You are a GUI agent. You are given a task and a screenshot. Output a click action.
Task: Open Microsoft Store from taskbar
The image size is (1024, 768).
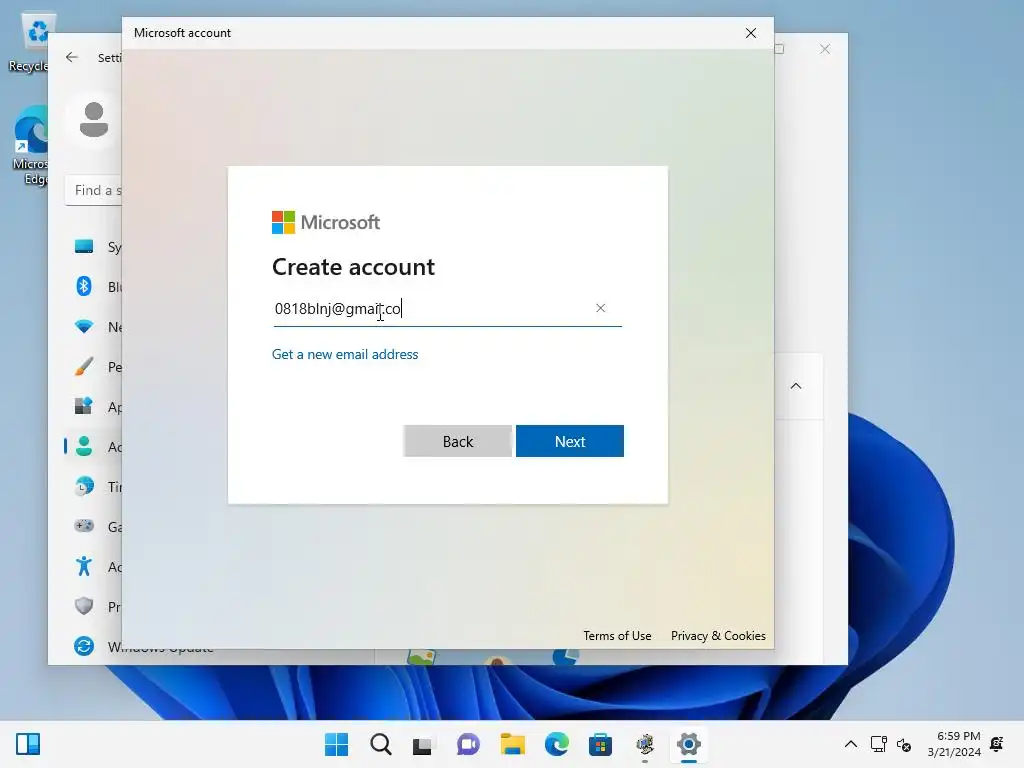600,744
